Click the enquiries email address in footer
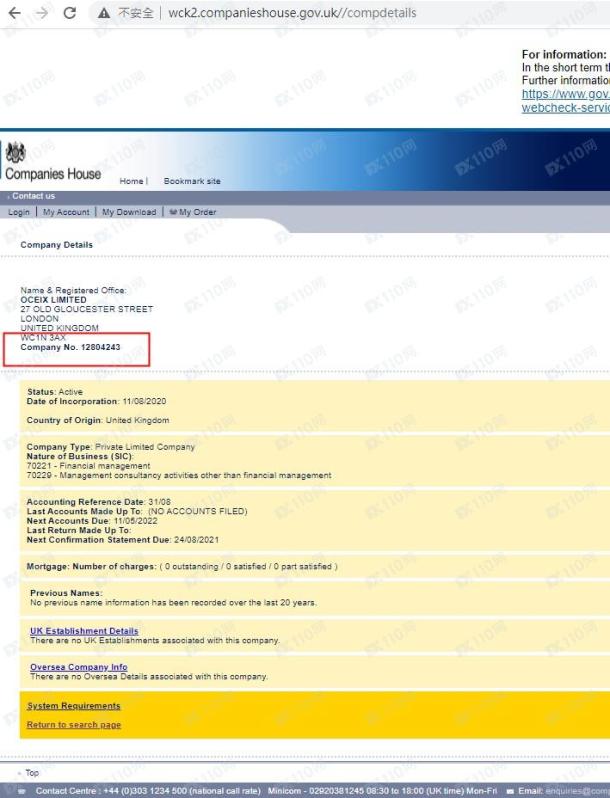This screenshot has height=798, width=610. (577, 791)
